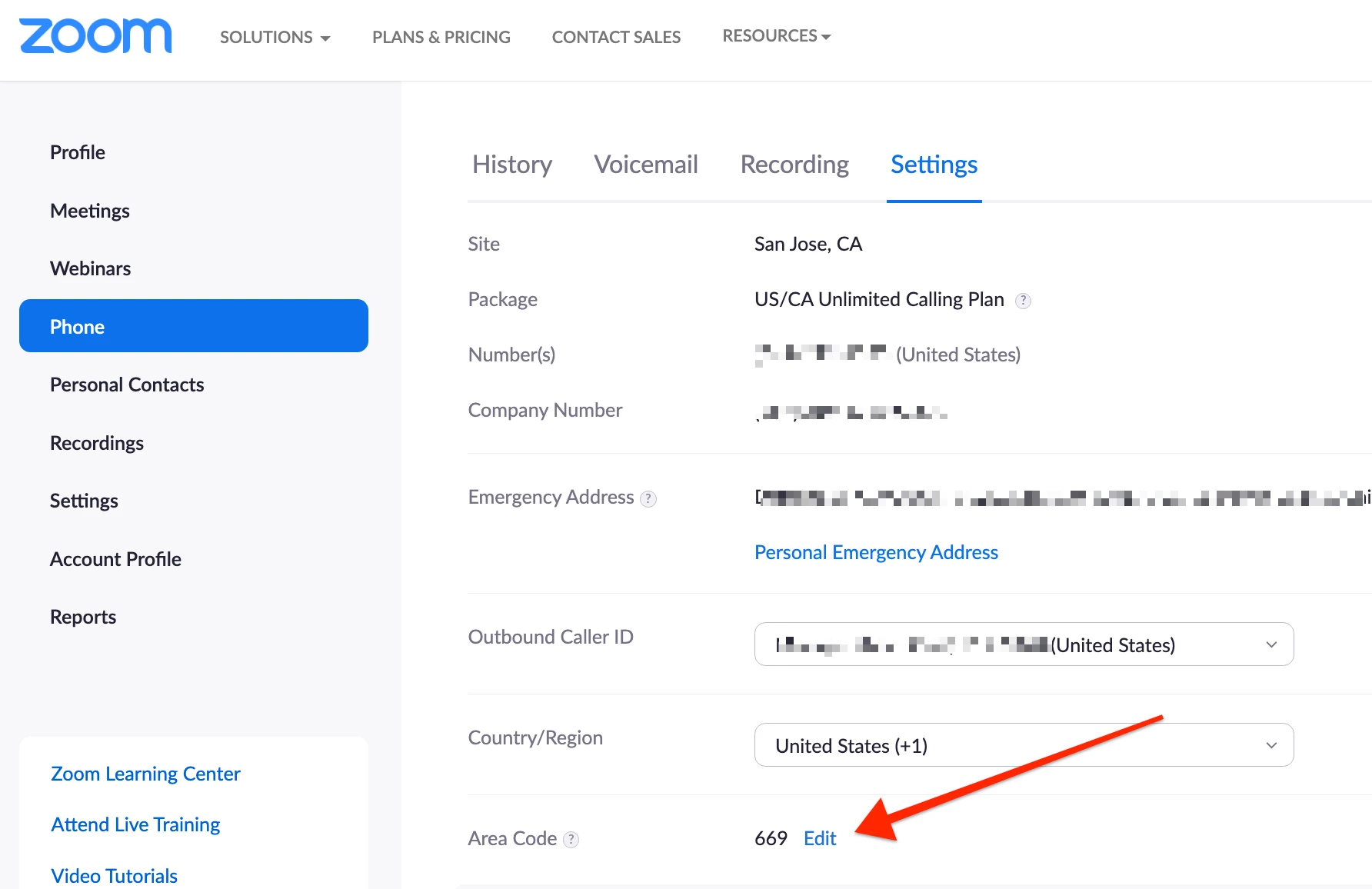Screen dimensions: 1372x889
Task: Click the Zoom logo
Action: tap(95, 36)
